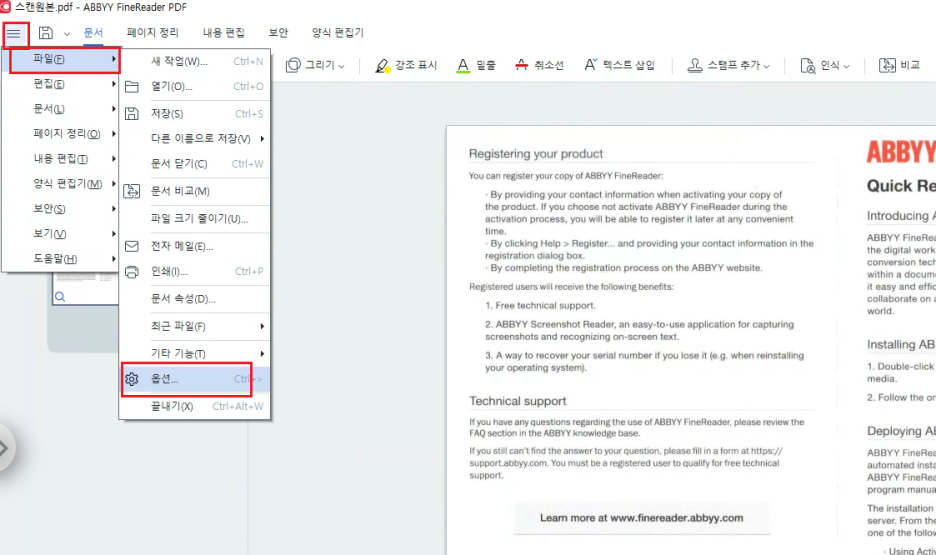This screenshot has height=555, width=936.
Task: Click the hamburger main menu icon
Action: (14, 33)
